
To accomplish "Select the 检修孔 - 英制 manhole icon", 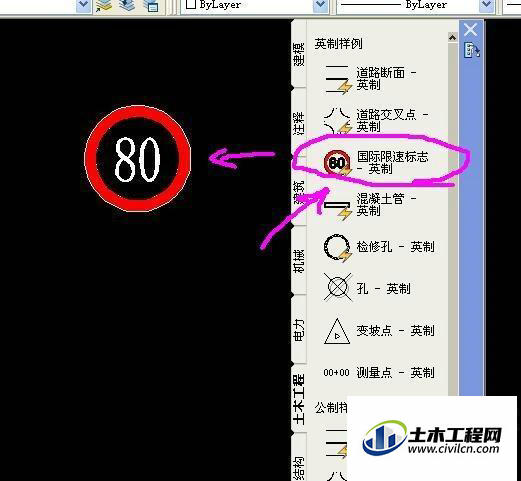I will [337, 248].
